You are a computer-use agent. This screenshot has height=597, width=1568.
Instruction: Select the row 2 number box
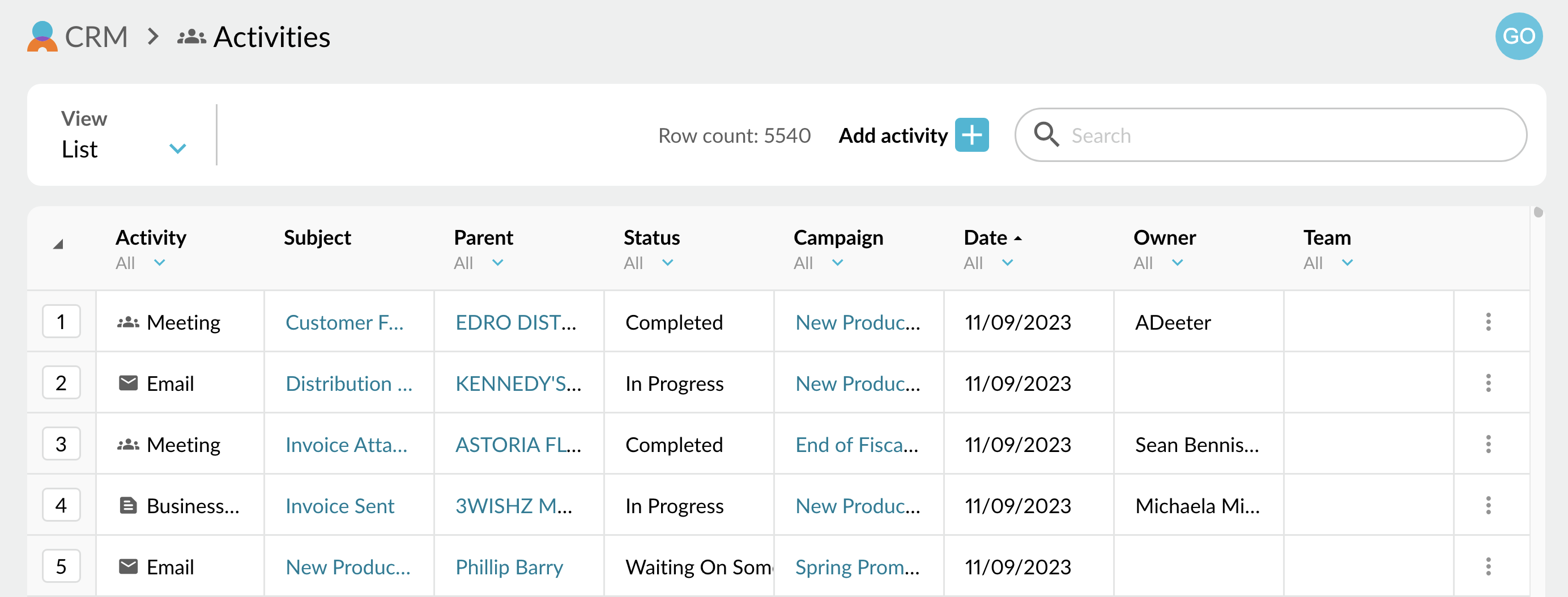coord(62,383)
